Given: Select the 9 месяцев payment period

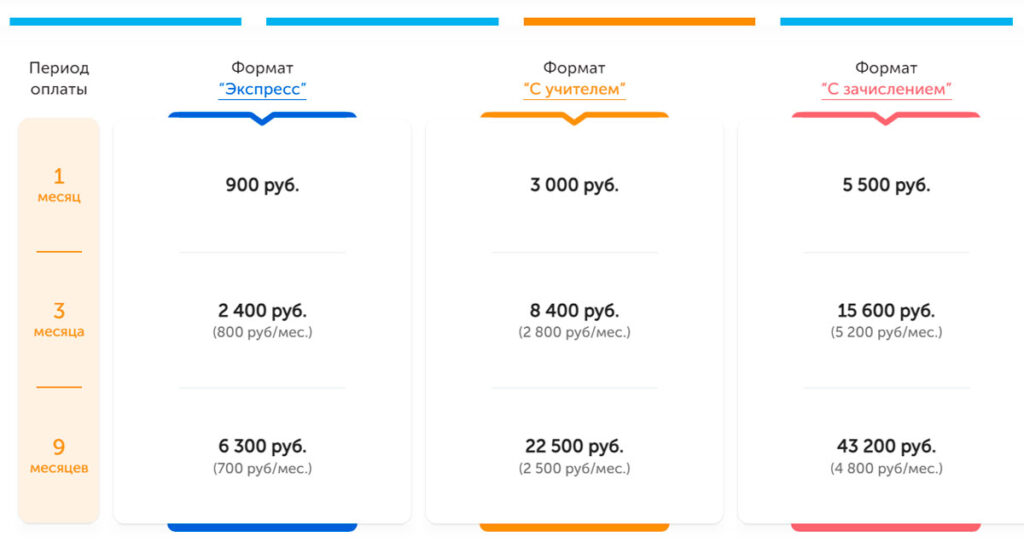Looking at the screenshot, I should [59, 455].
